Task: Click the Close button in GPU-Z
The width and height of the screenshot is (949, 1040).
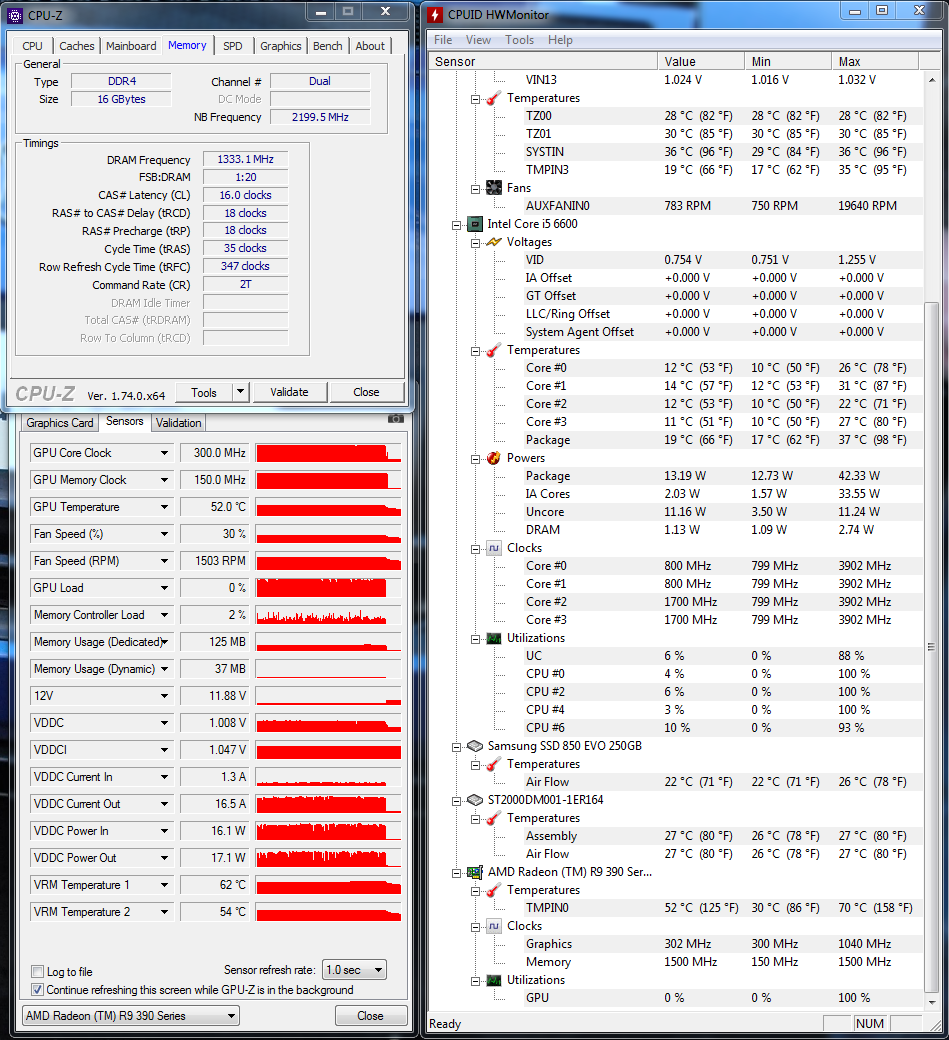Action: click(x=370, y=1015)
